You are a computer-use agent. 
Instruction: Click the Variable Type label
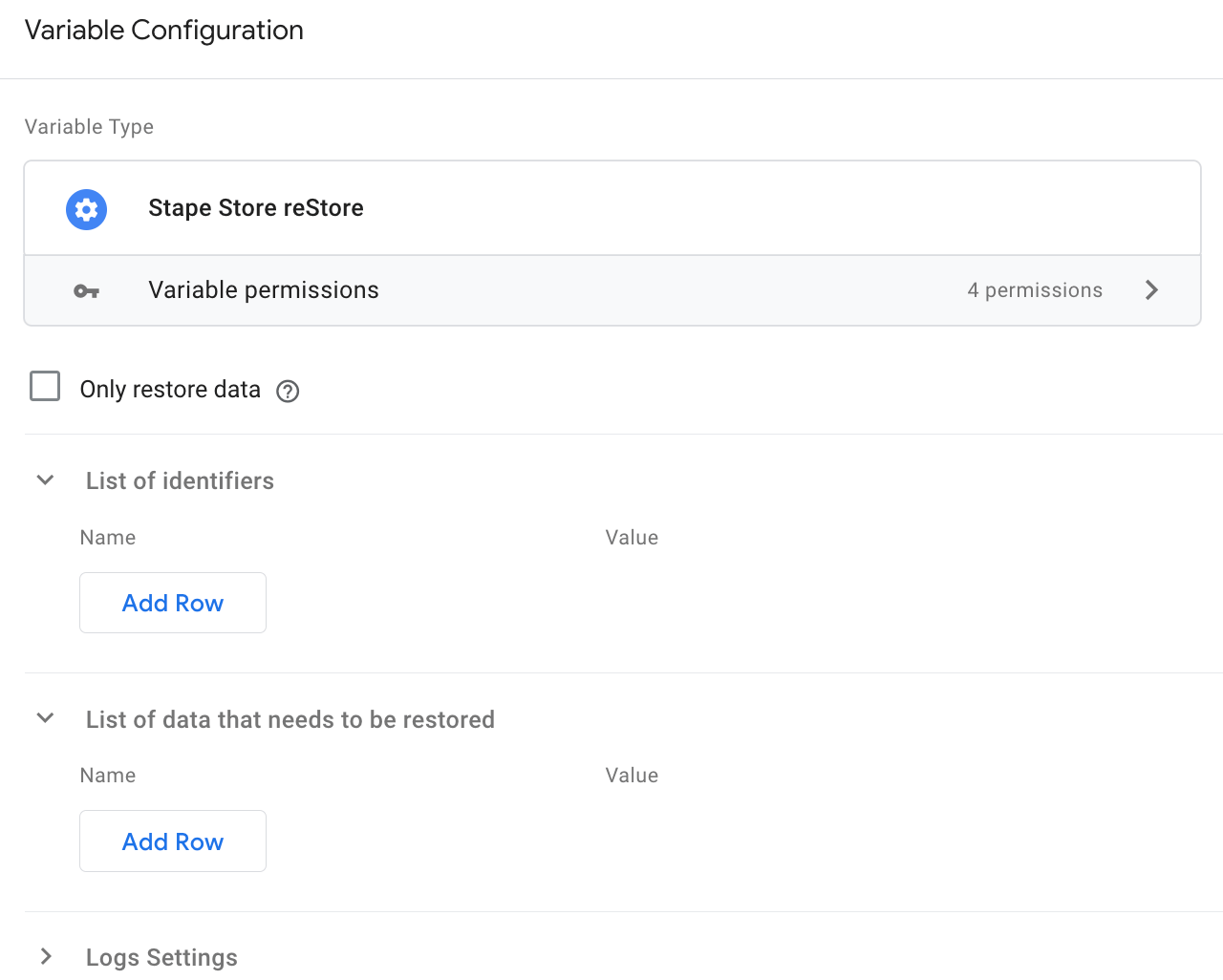[89, 127]
